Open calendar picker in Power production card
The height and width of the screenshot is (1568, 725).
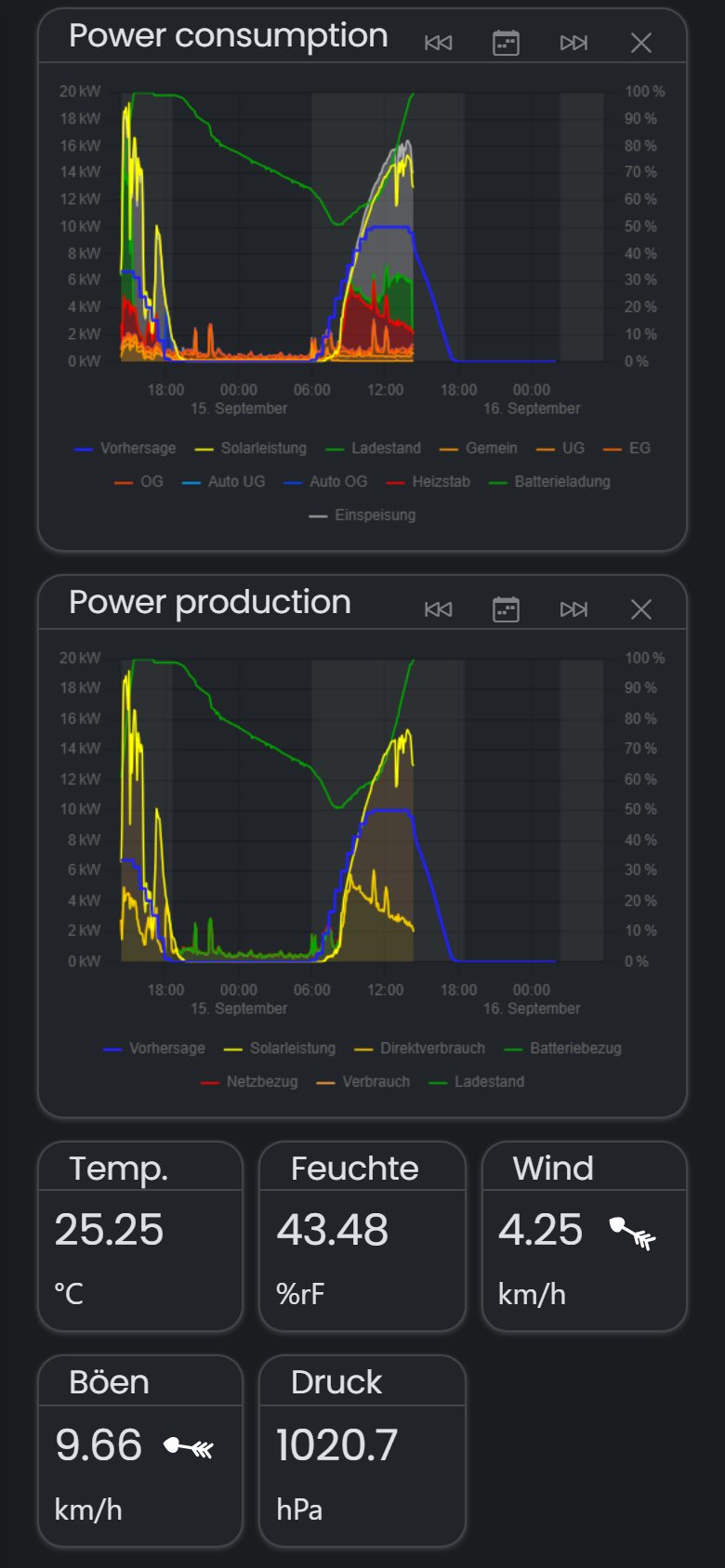506,609
